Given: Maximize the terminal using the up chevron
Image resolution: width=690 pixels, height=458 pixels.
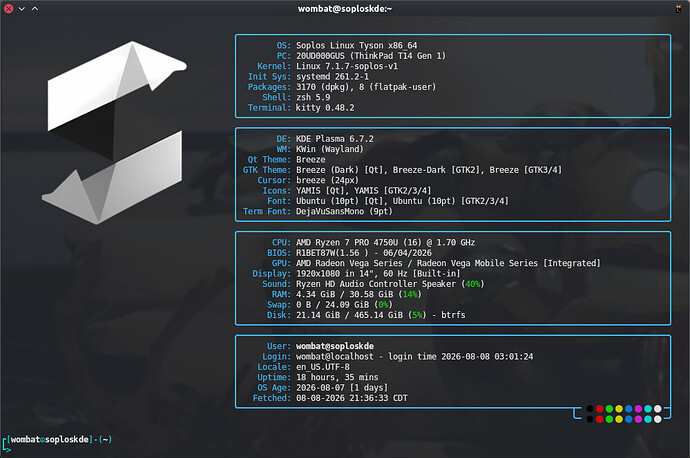Looking at the screenshot, I should click(35, 9).
